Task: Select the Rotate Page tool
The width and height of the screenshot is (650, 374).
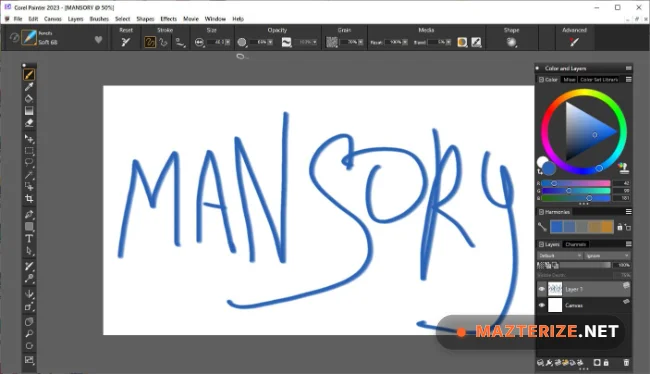Action: (29, 346)
